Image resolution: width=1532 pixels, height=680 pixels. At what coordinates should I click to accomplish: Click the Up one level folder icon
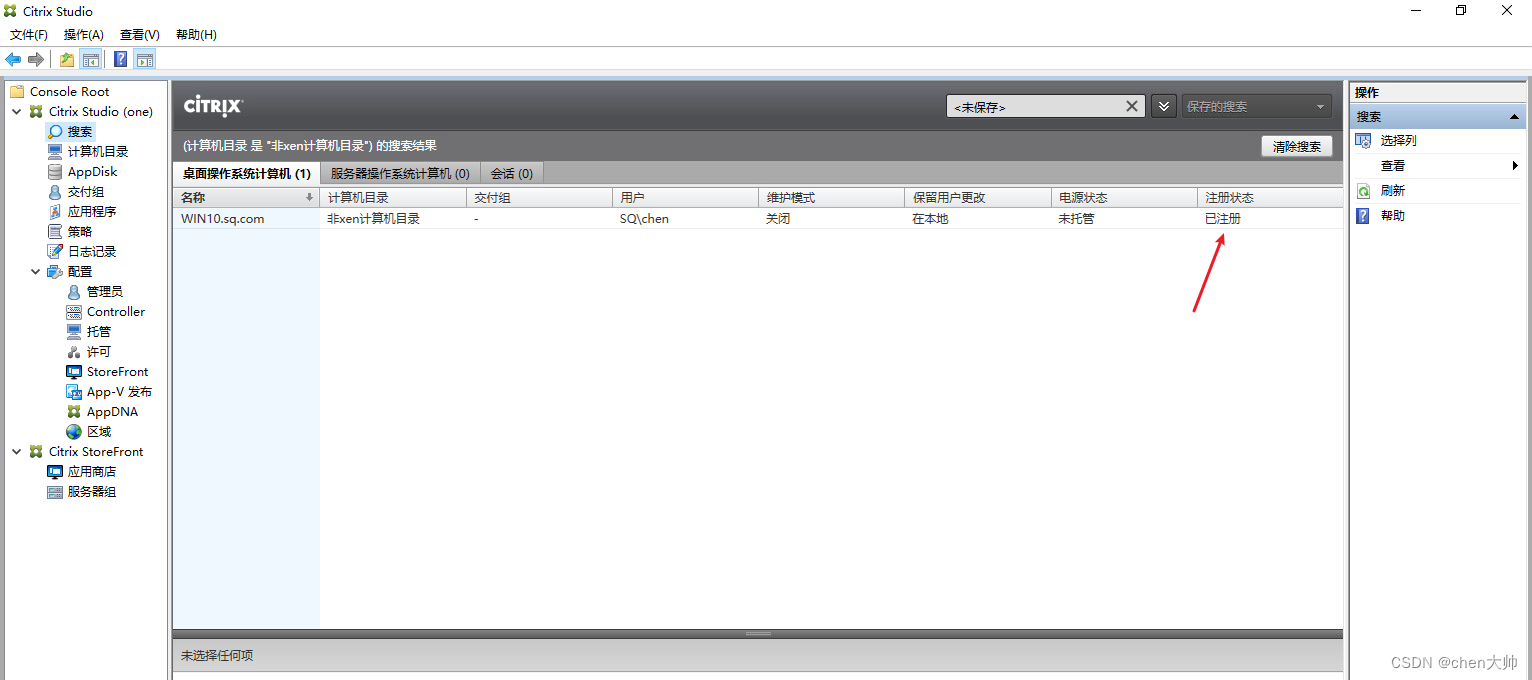(66, 59)
